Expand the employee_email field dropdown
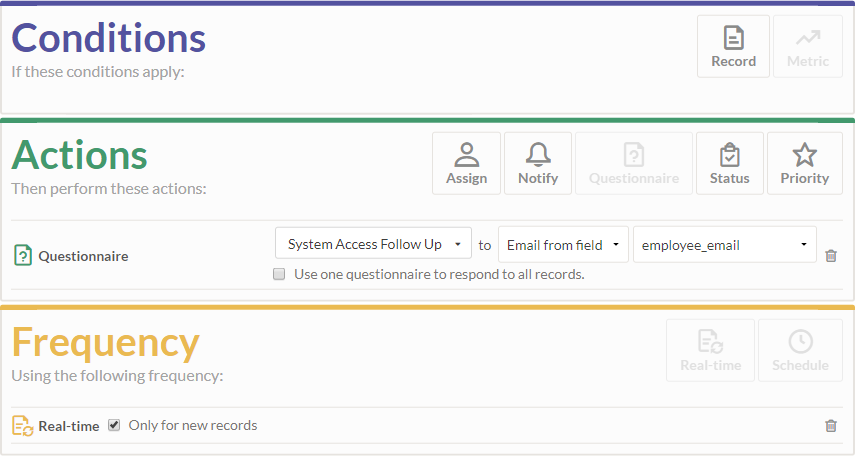Viewport: 855px width, 456px height. pyautogui.click(x=724, y=244)
